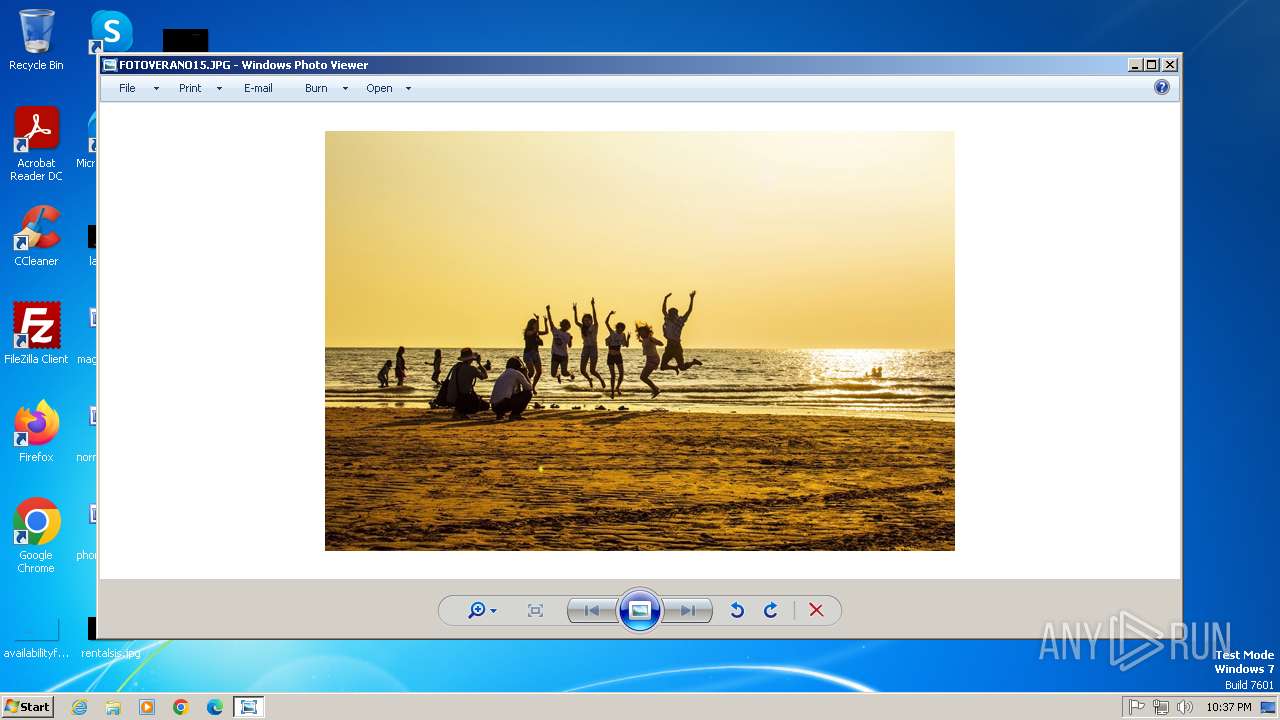Open the Action Center flag icon
Screen dimensions: 1280x720
click(1136, 707)
